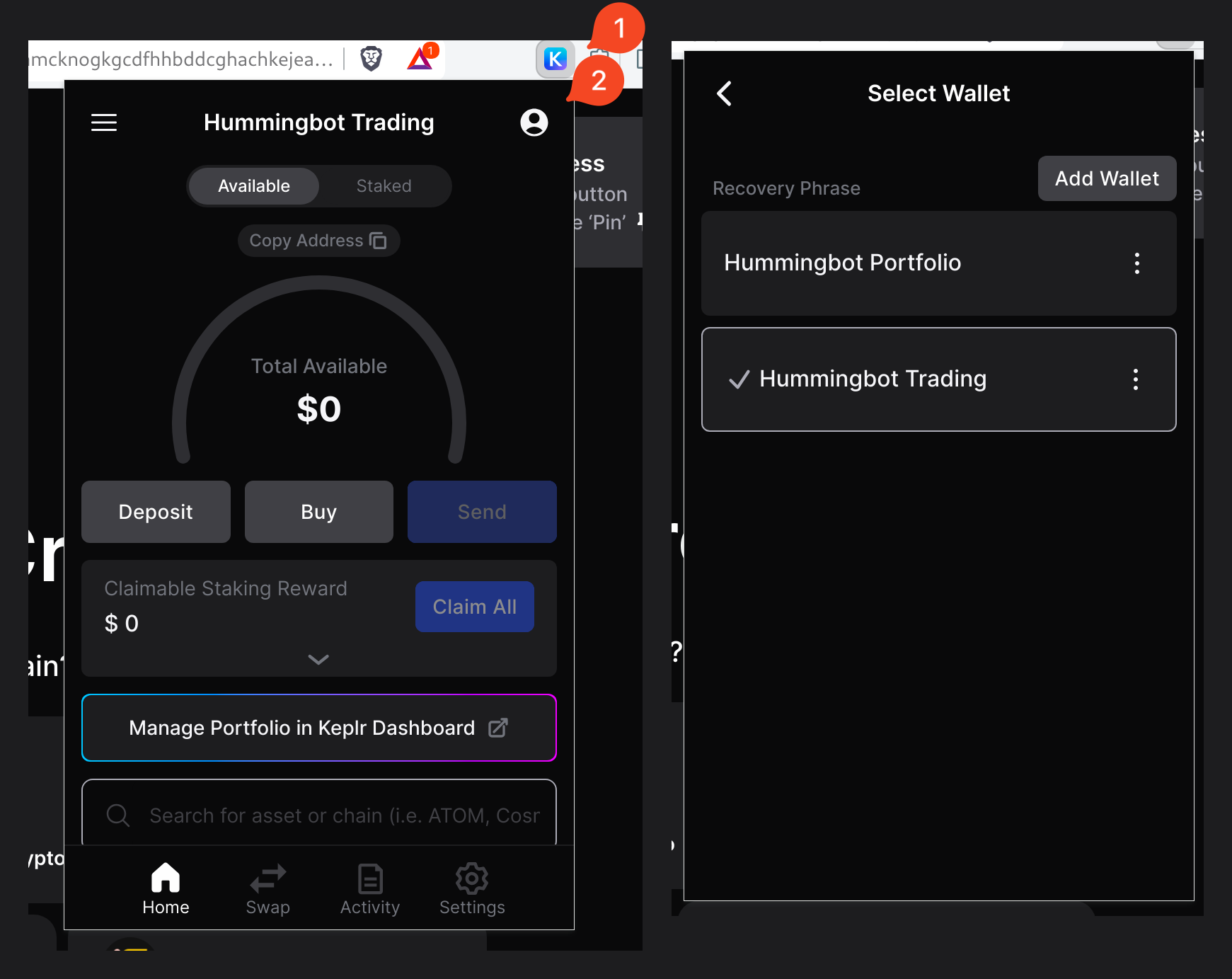Copy the wallet address
Viewport: 1232px width, 979px height.
point(318,241)
